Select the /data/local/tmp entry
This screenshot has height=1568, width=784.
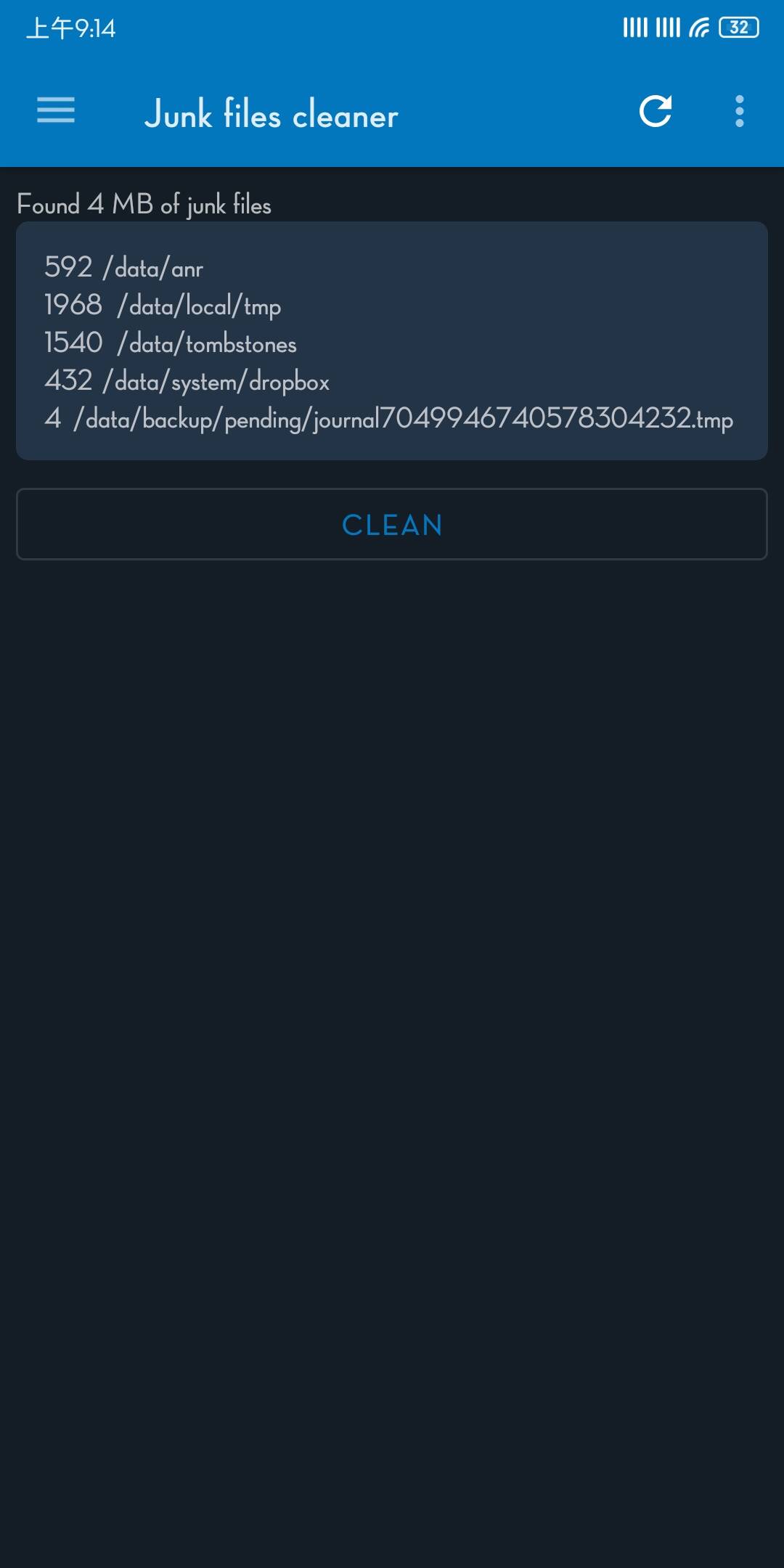point(163,306)
